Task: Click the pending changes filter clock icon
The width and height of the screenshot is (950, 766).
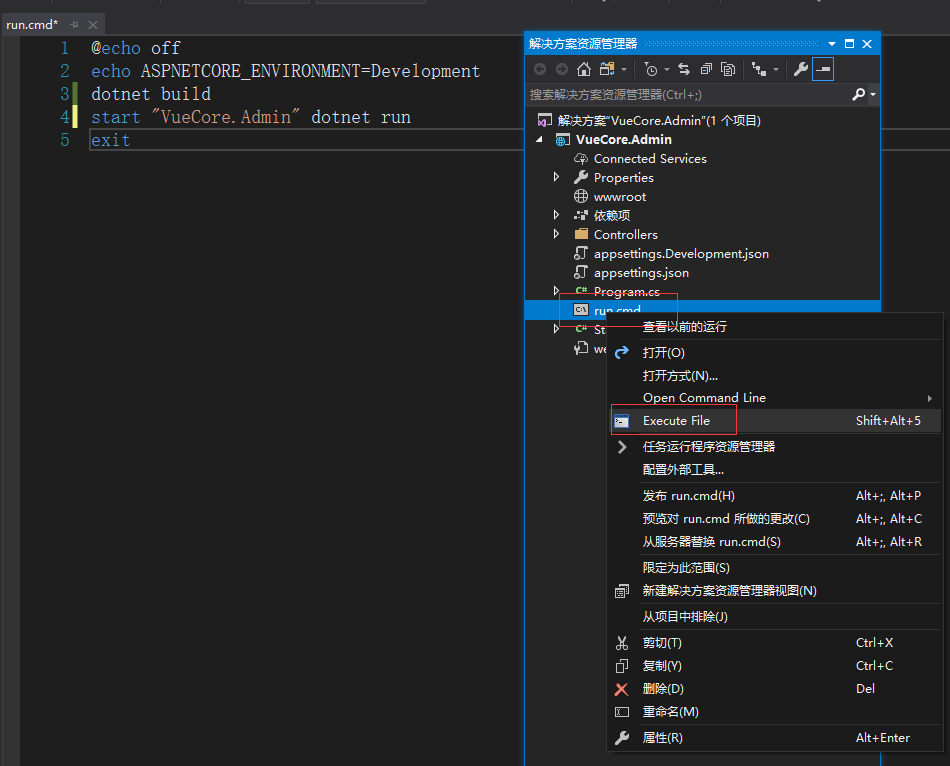Action: (651, 69)
